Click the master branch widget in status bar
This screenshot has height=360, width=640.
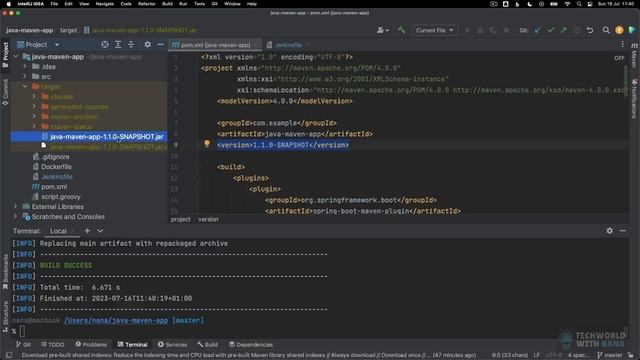coord(610,355)
